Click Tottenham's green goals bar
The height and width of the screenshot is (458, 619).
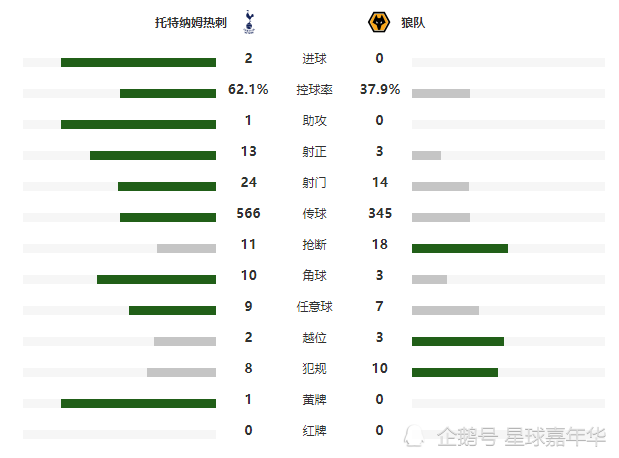point(138,62)
